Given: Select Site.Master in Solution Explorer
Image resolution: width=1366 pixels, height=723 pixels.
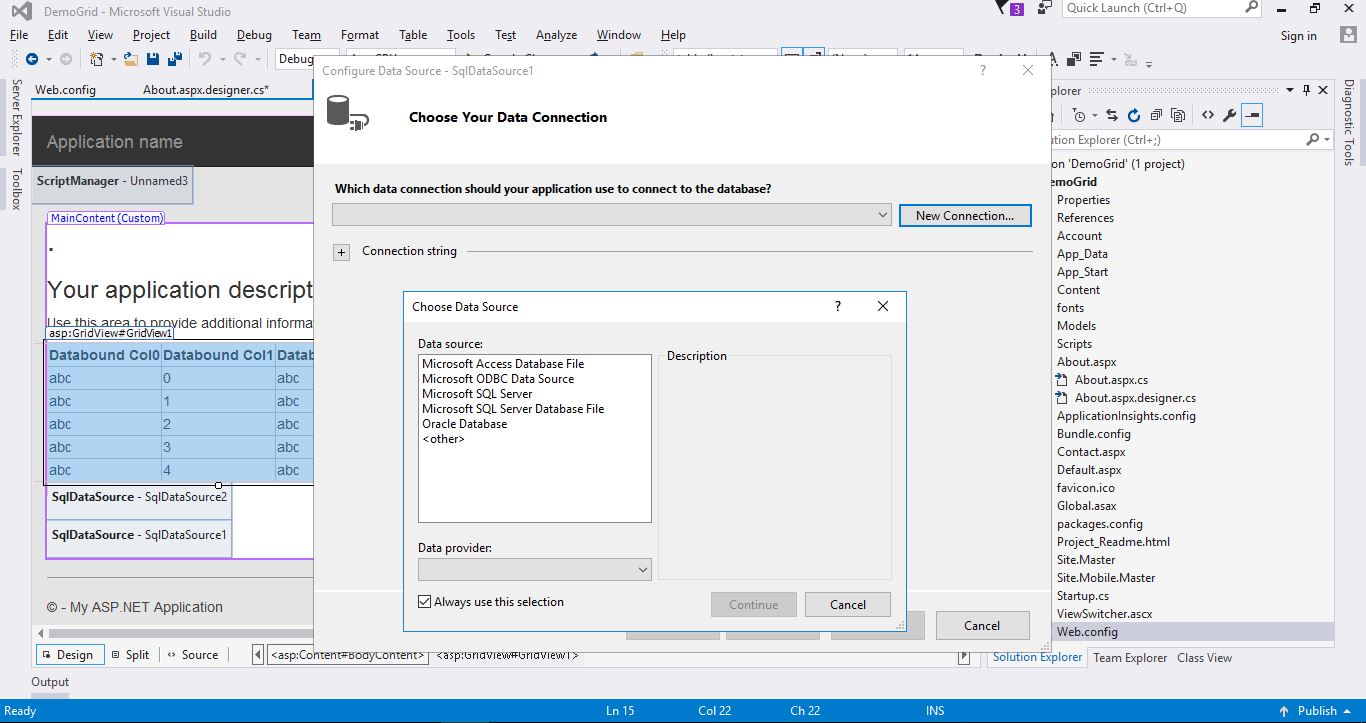Looking at the screenshot, I should coord(1086,560).
